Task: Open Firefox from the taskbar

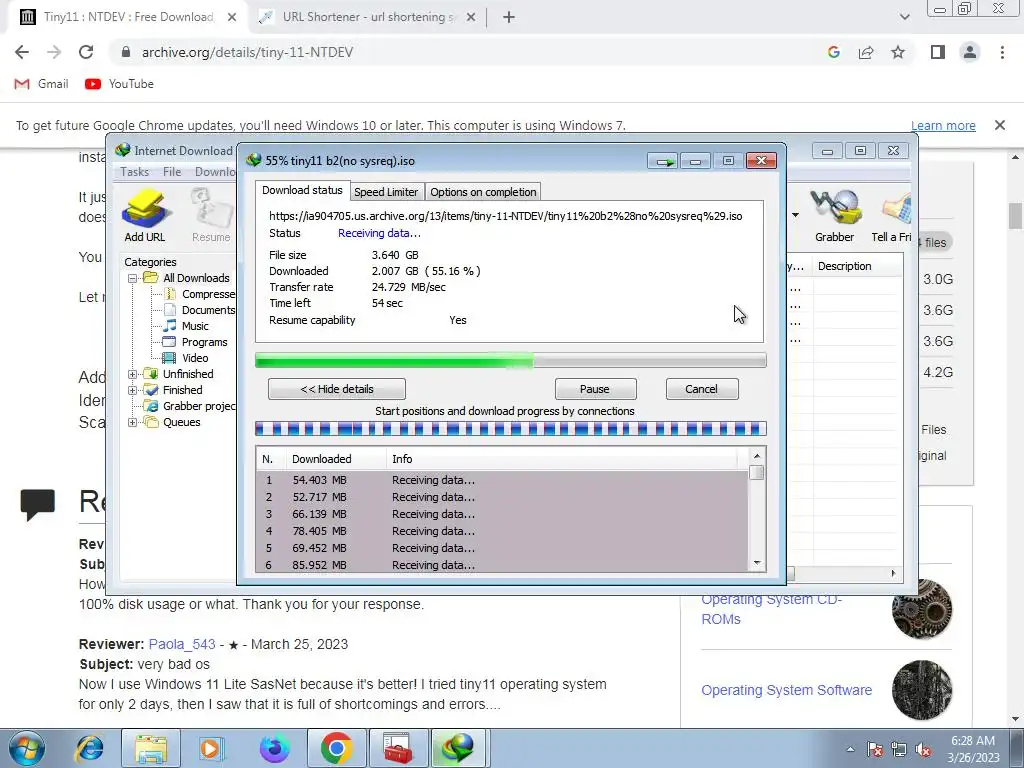Action: tap(274, 748)
